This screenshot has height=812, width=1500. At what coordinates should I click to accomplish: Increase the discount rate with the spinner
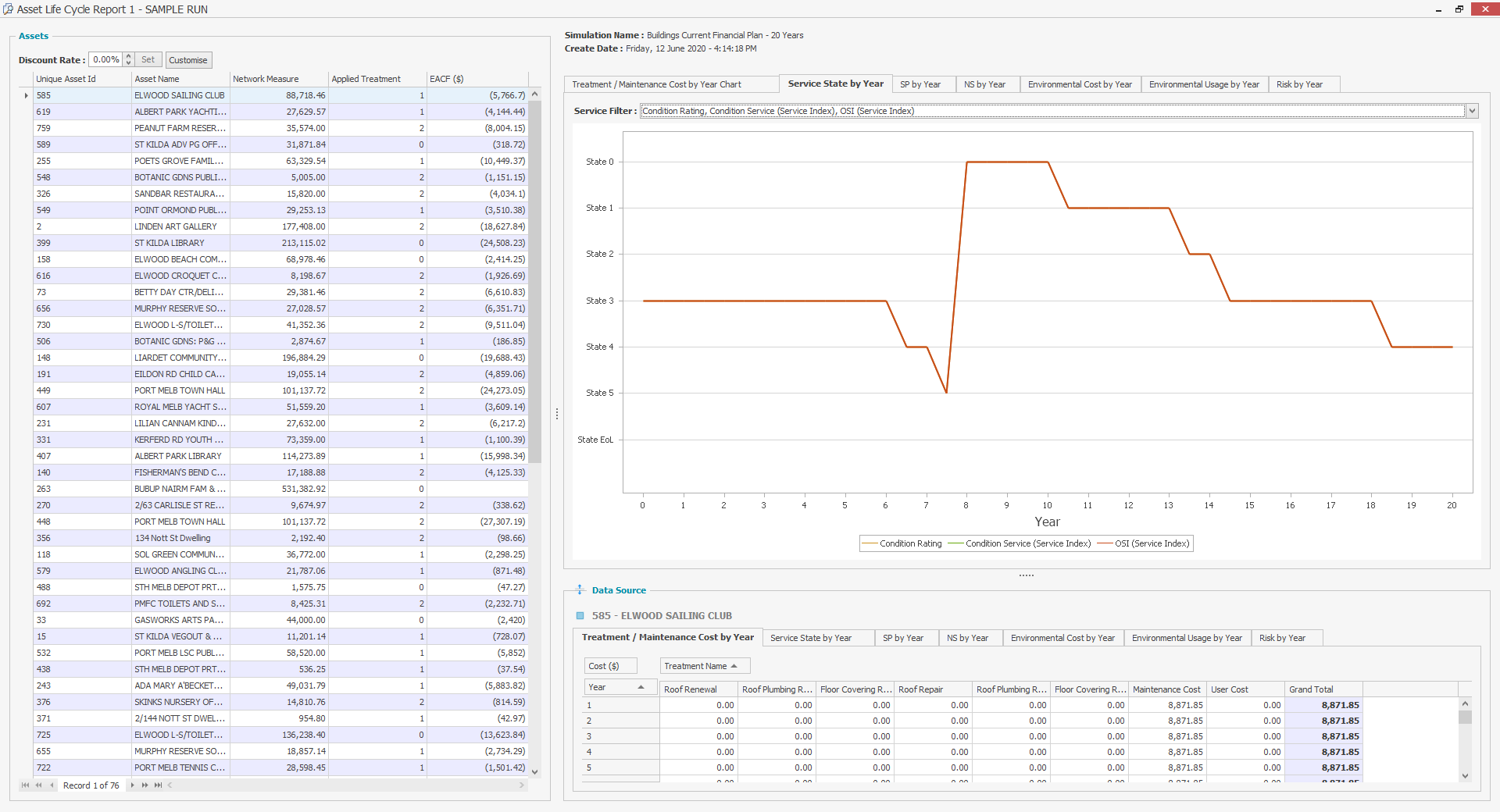[x=129, y=56]
